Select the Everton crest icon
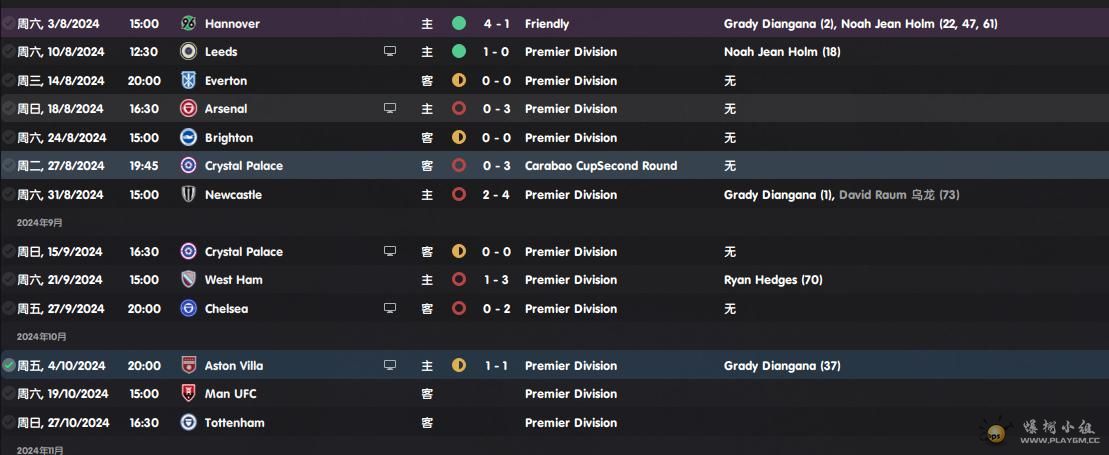This screenshot has width=1109, height=455. pos(188,80)
